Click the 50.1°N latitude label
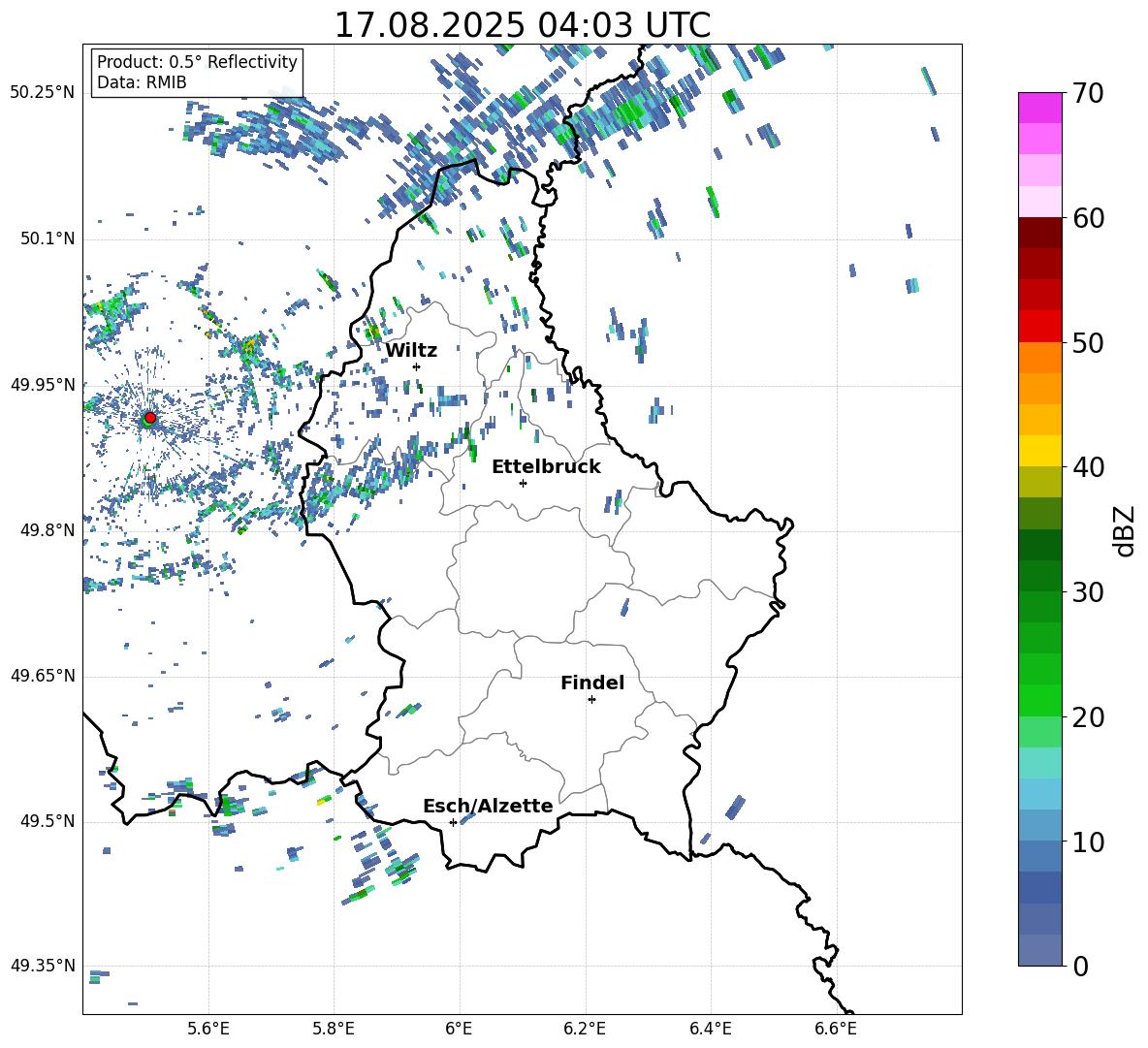The height and width of the screenshot is (1048, 1148). [x=47, y=238]
